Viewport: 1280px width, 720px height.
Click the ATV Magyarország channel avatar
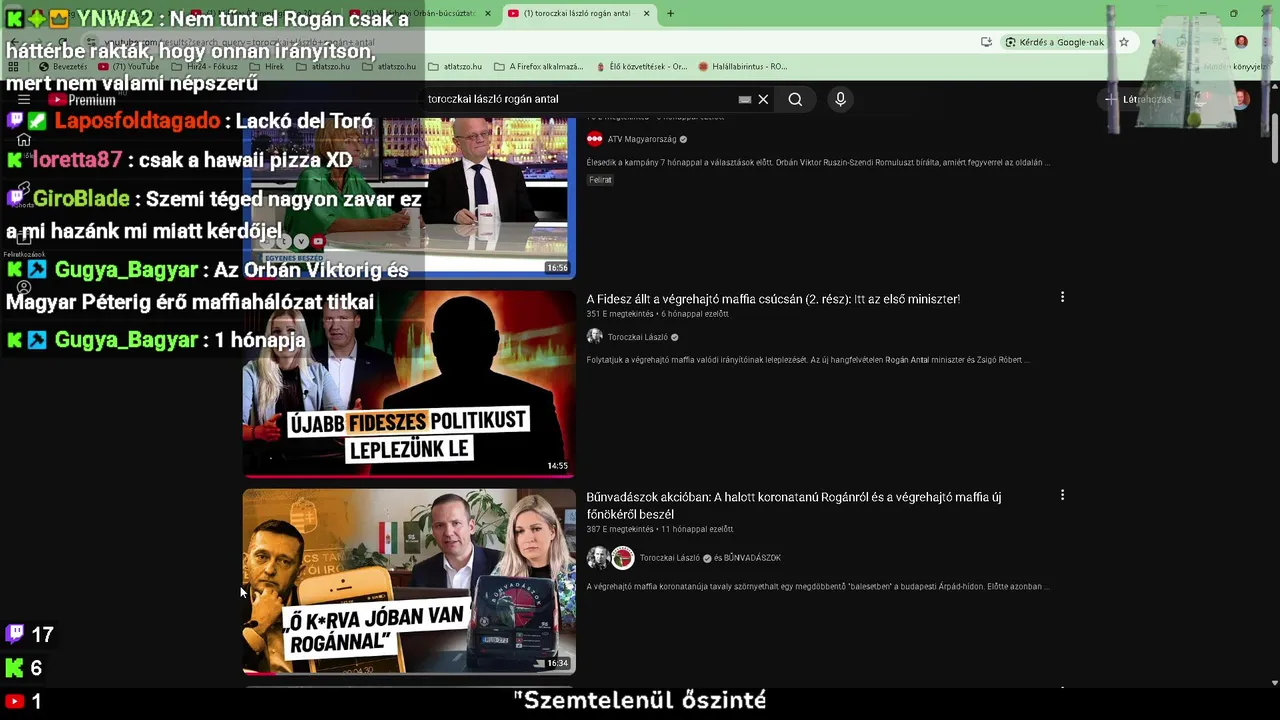[595, 139]
